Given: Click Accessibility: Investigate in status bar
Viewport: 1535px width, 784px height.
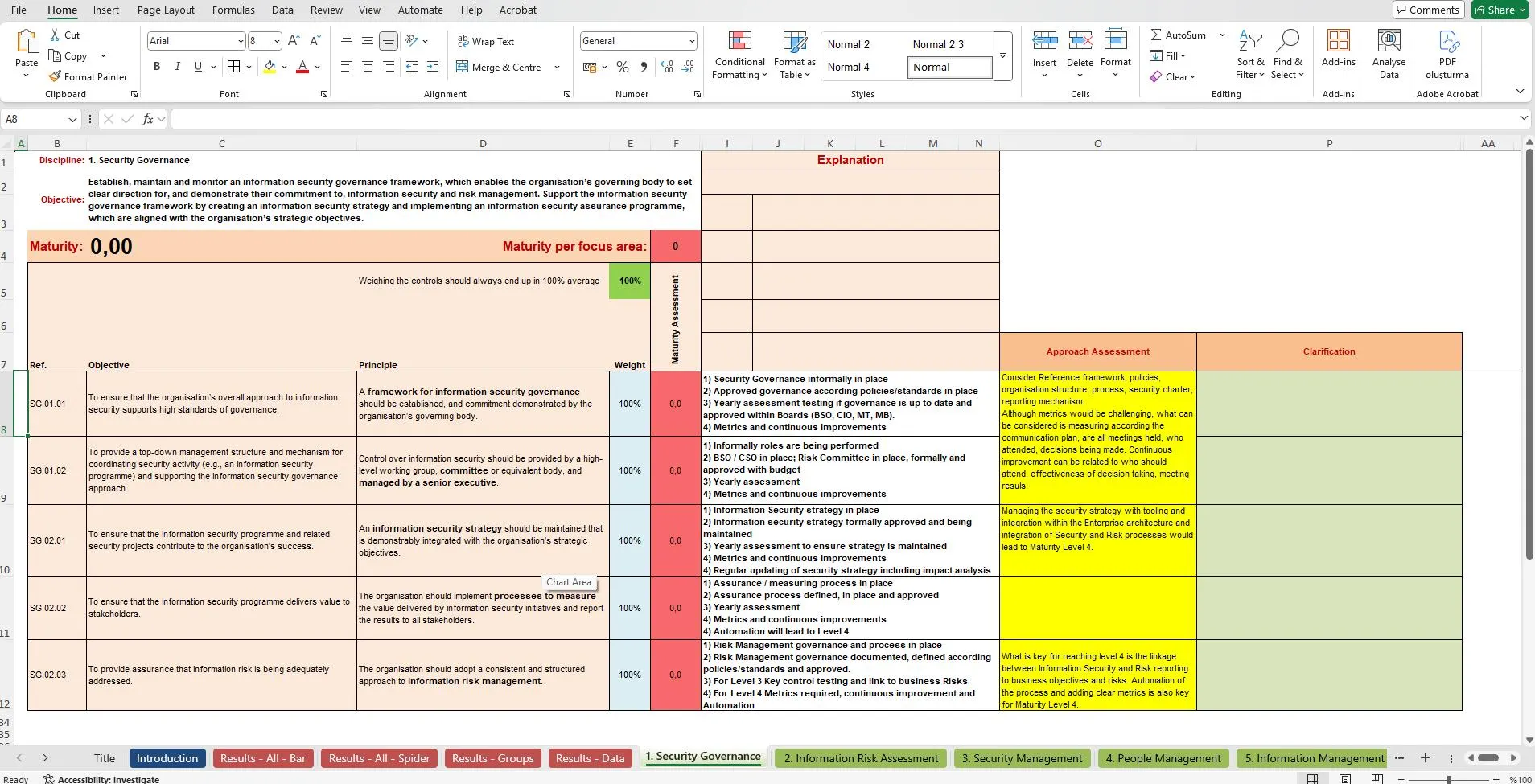Looking at the screenshot, I should pos(101,779).
